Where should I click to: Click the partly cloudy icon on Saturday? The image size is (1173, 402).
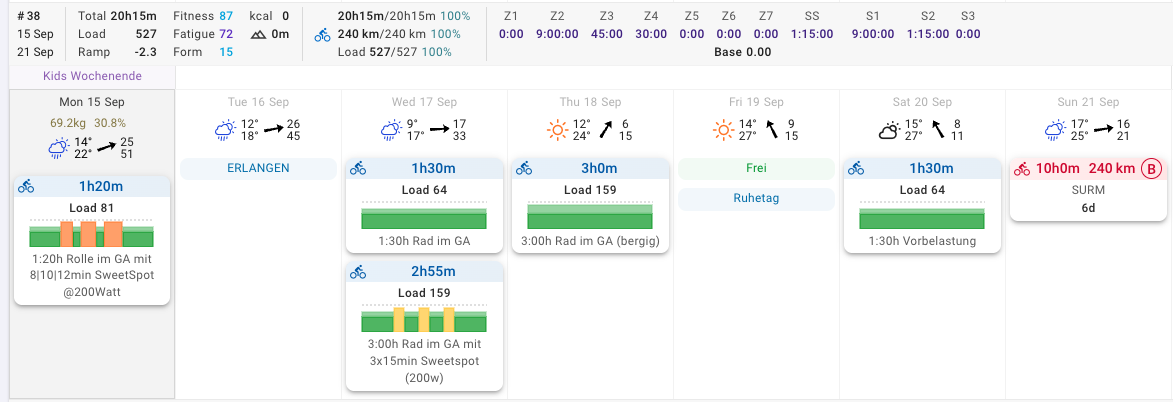click(889, 130)
